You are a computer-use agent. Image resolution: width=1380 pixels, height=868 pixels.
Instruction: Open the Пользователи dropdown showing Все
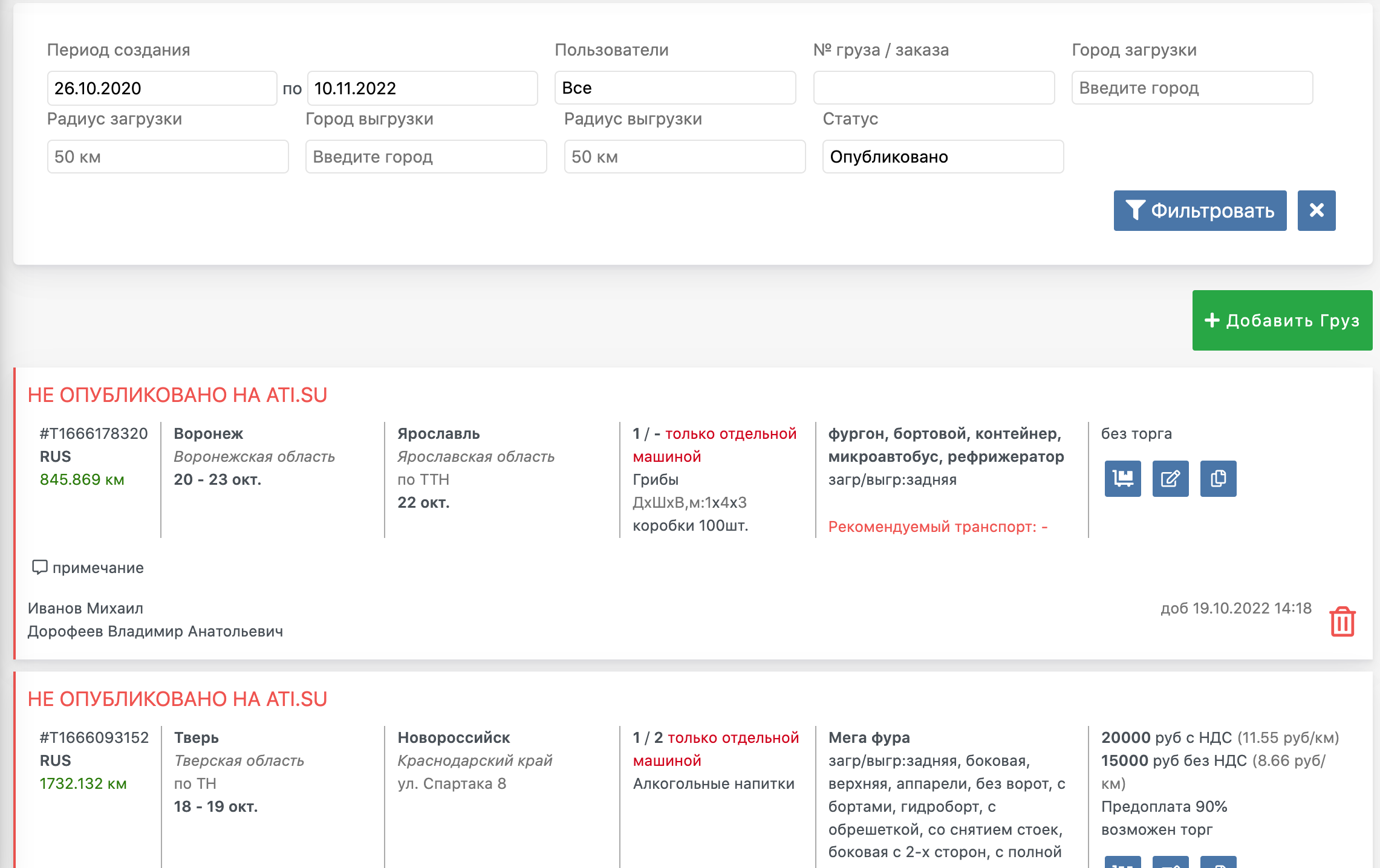pos(675,88)
